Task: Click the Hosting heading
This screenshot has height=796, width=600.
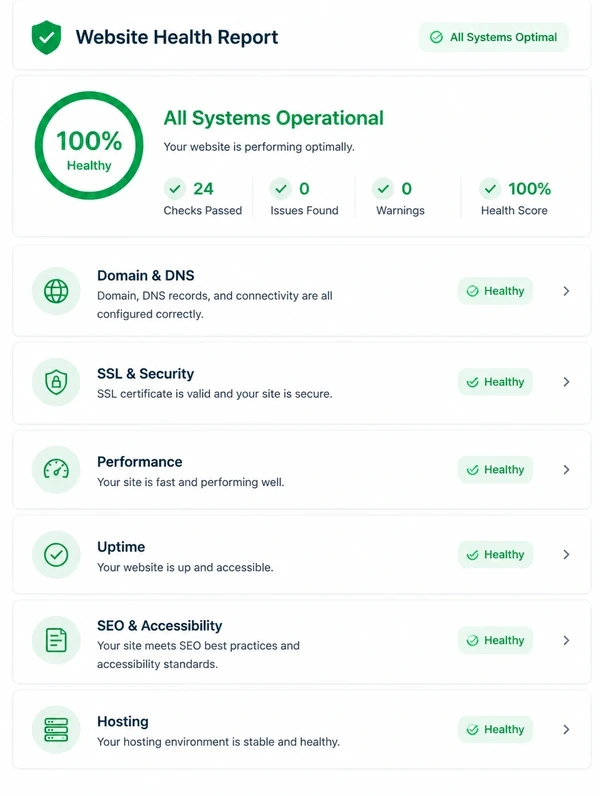Action: [123, 721]
